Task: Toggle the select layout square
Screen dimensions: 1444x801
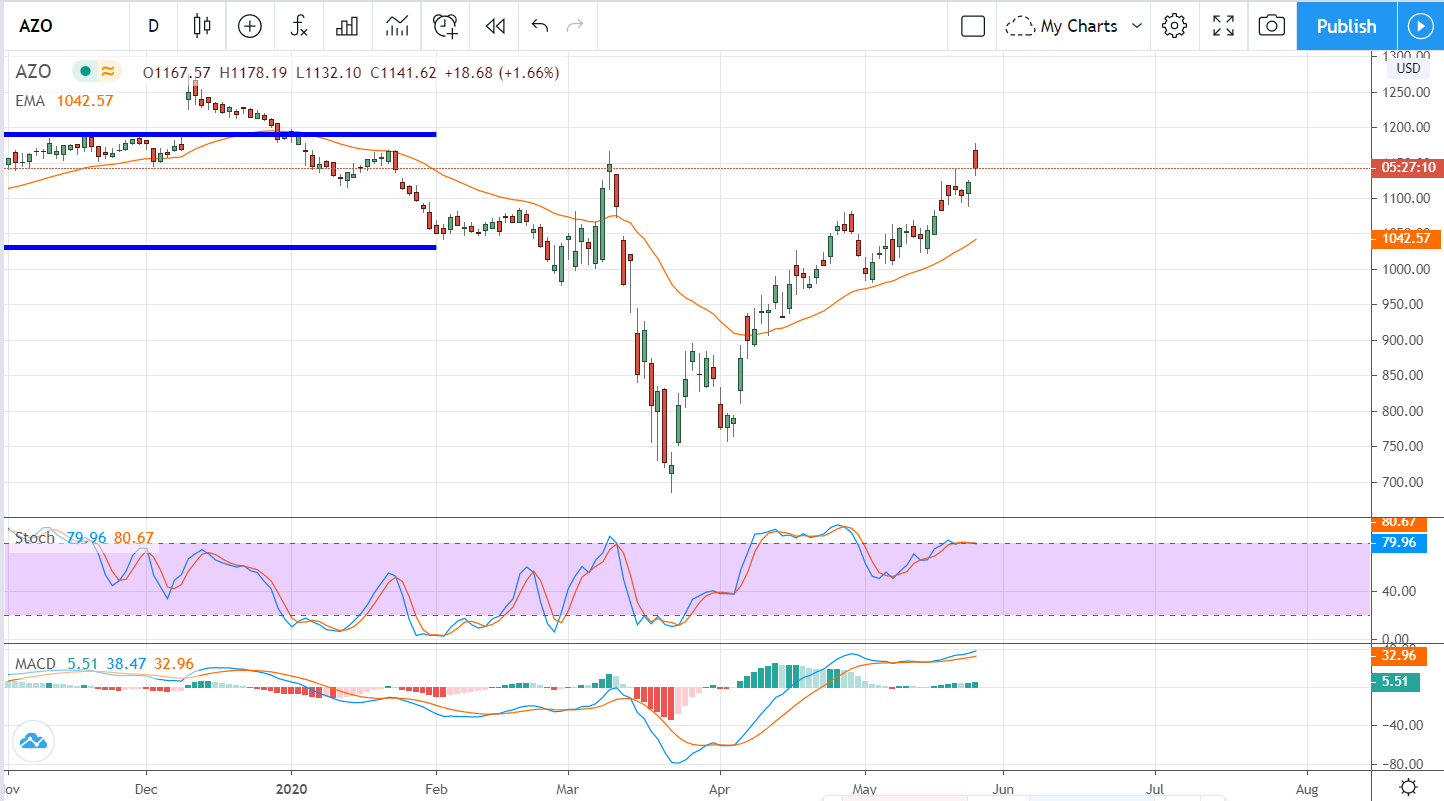Action: pyautogui.click(x=973, y=26)
